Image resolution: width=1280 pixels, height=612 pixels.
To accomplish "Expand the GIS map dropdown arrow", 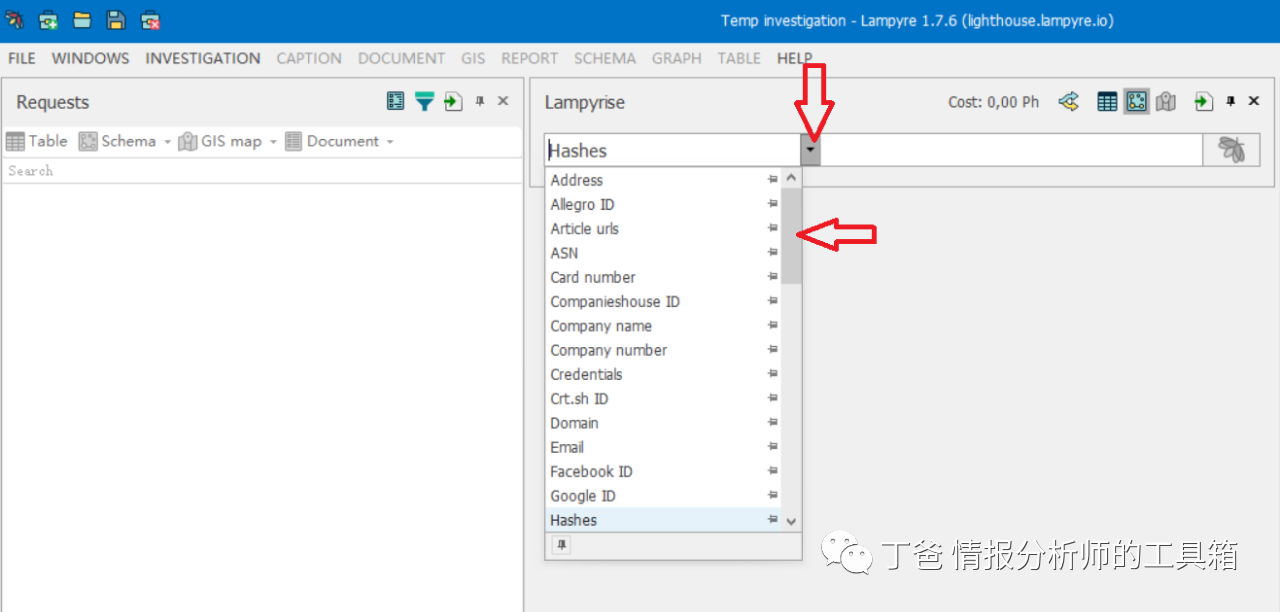I will [273, 142].
